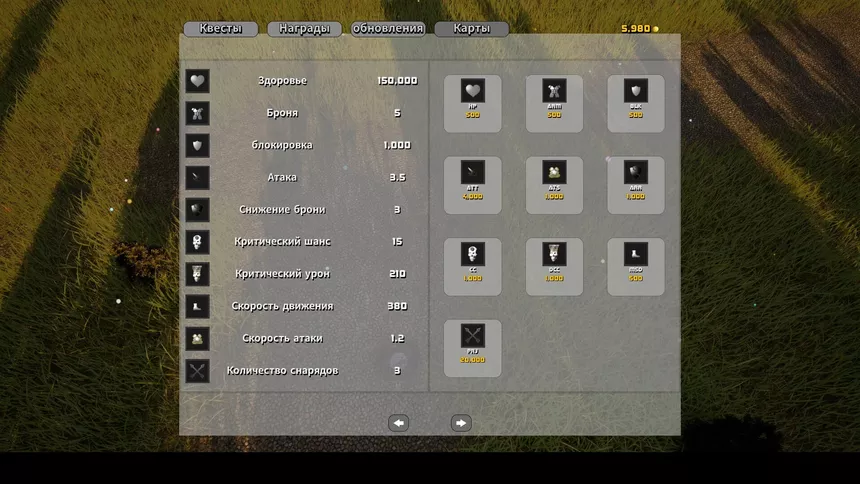
Task: Switch to the Награды tab
Action: (x=304, y=29)
